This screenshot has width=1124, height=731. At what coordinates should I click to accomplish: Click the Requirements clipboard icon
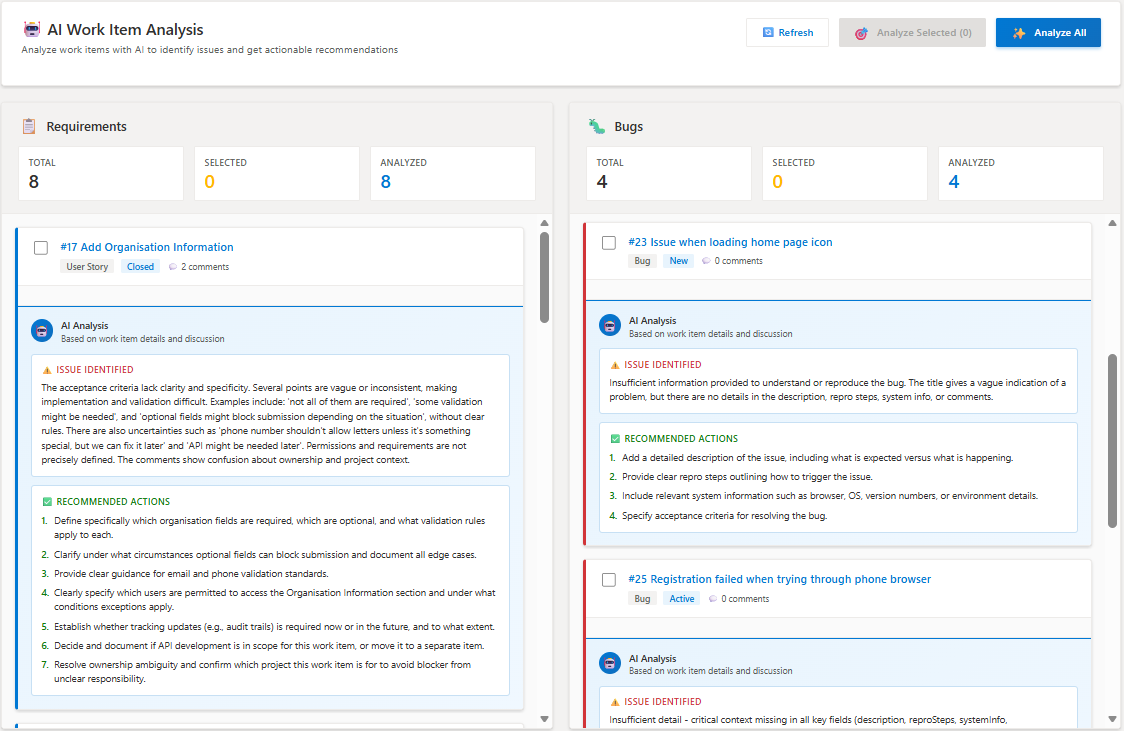(29, 126)
